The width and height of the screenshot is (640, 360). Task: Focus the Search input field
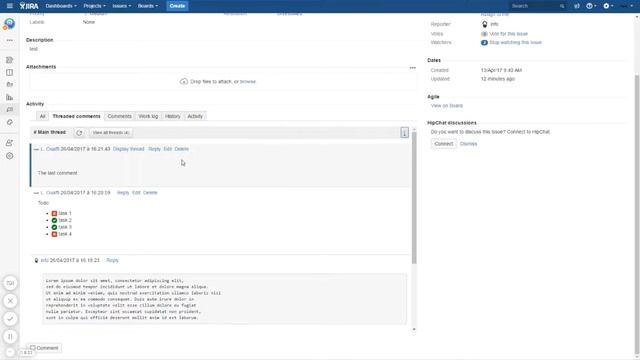coord(535,6)
